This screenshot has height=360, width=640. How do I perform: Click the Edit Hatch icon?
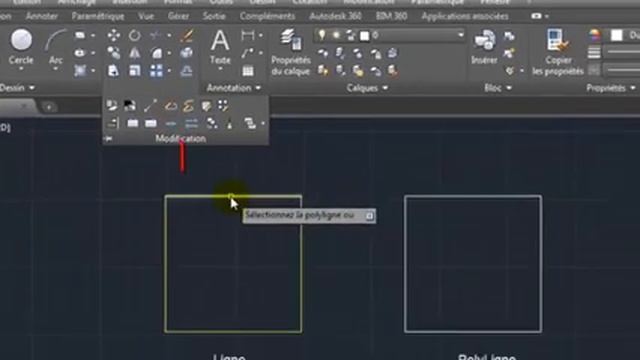(x=207, y=106)
